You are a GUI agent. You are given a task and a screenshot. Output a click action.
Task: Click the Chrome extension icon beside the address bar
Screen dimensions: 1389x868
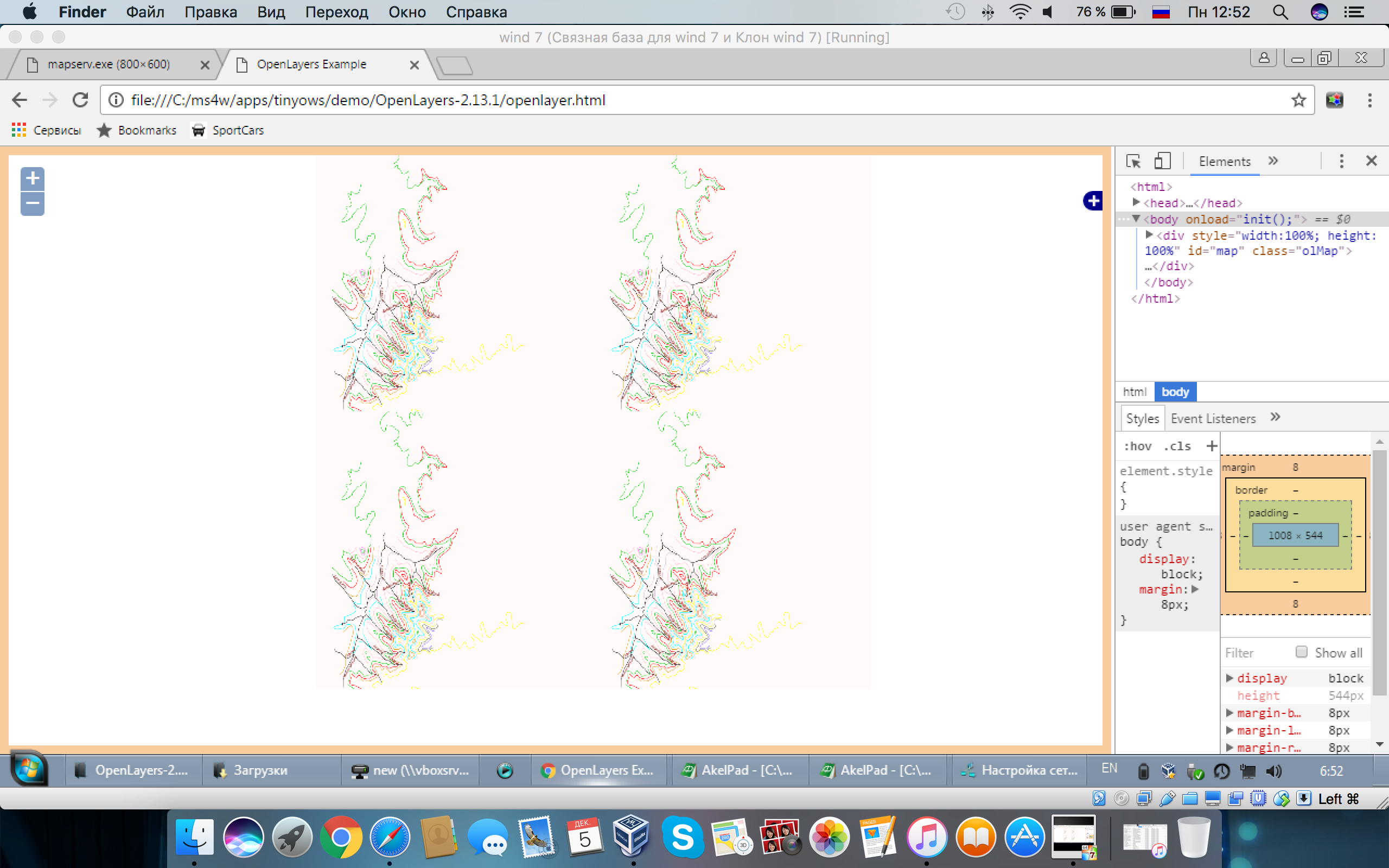click(x=1335, y=100)
